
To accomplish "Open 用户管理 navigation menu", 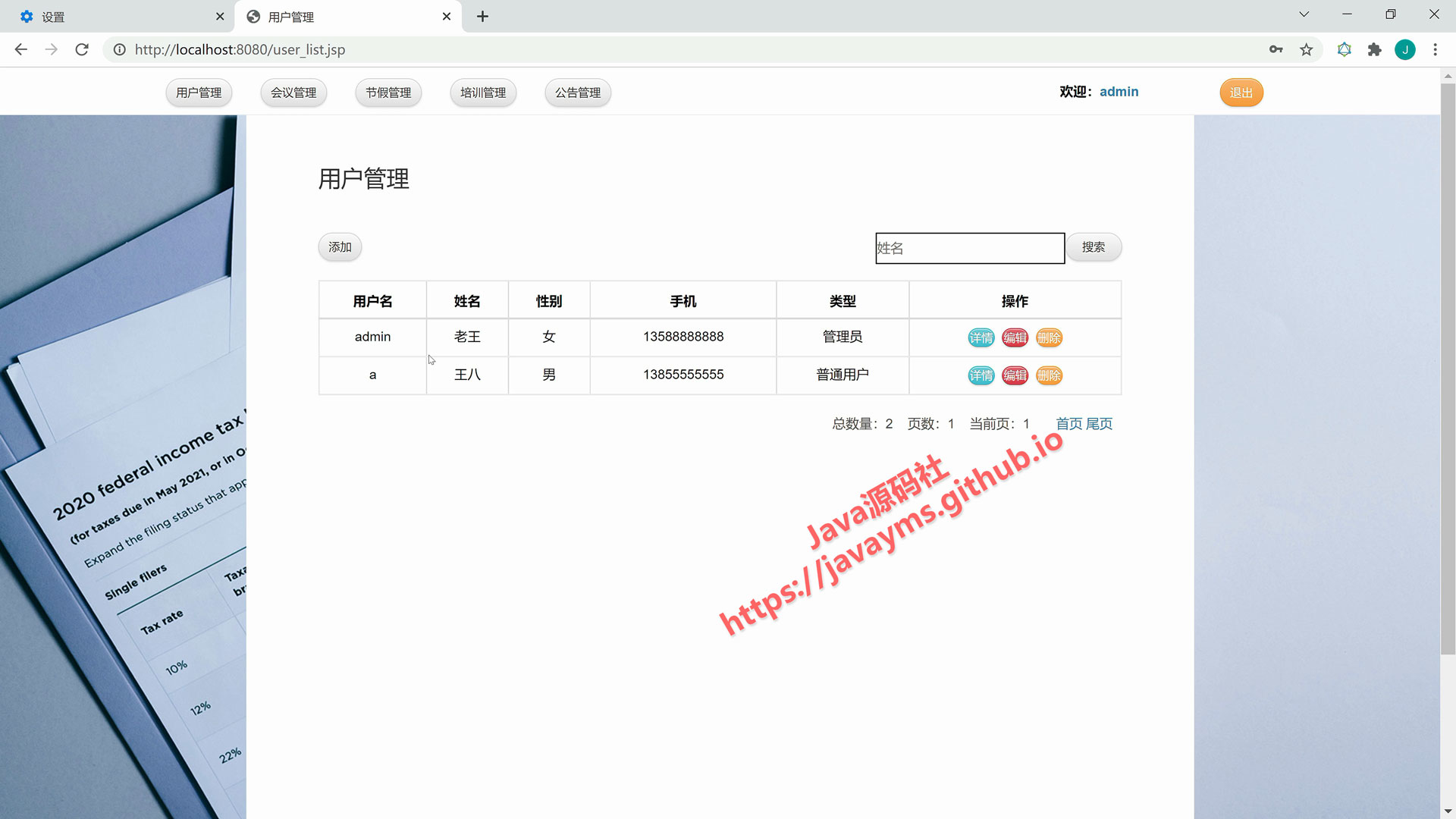I will (199, 93).
